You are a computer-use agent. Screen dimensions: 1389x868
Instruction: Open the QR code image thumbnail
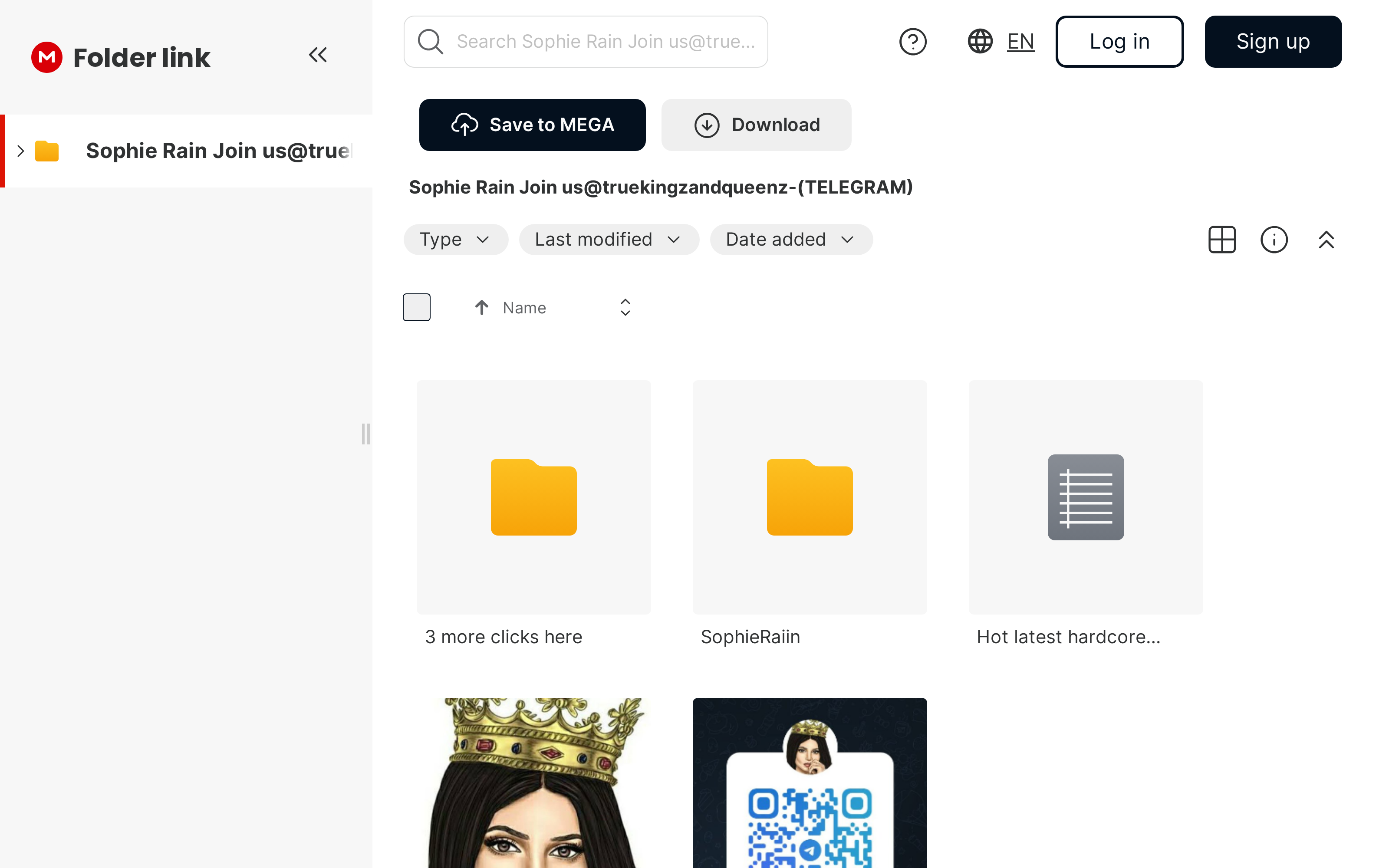pos(809,783)
